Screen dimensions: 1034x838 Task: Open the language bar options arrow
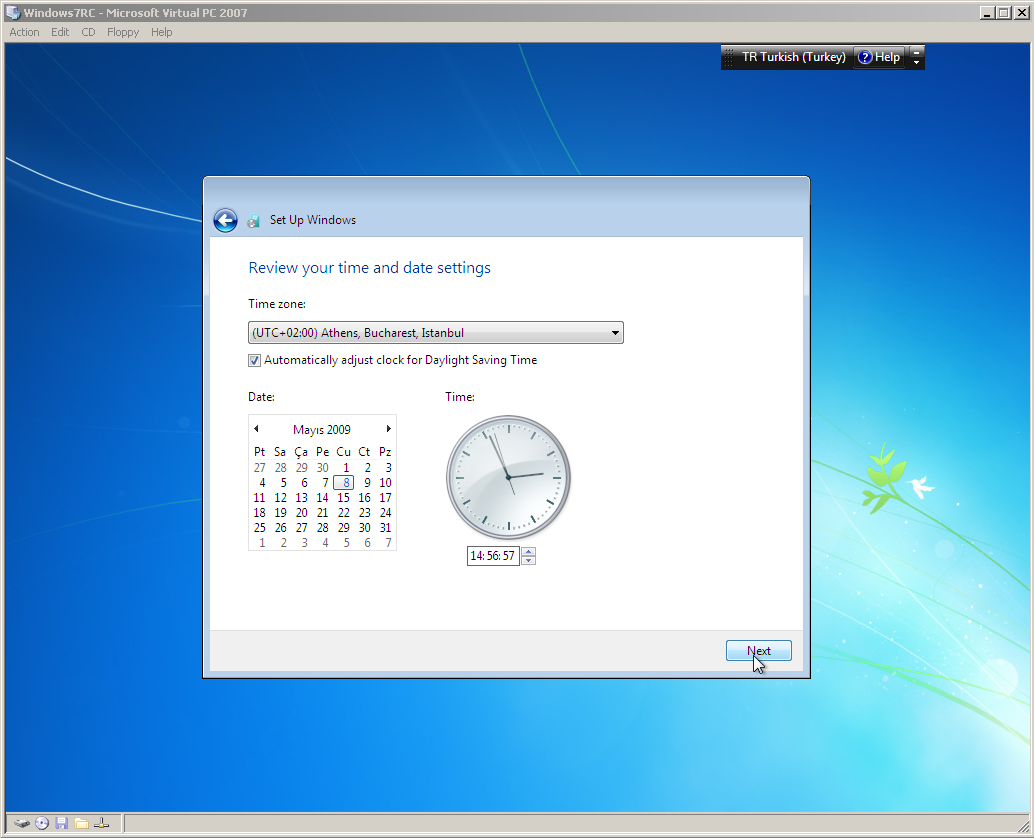point(916,63)
